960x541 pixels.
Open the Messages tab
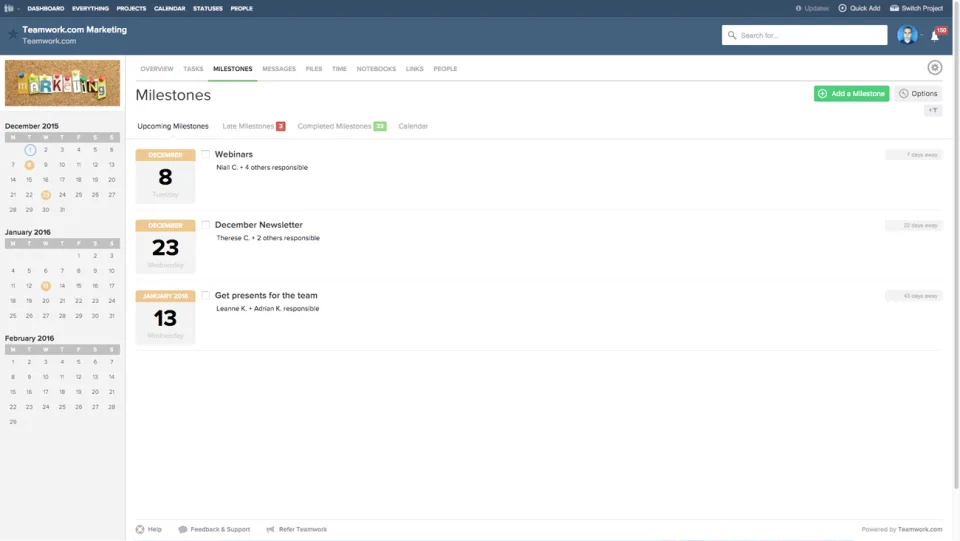(x=279, y=69)
